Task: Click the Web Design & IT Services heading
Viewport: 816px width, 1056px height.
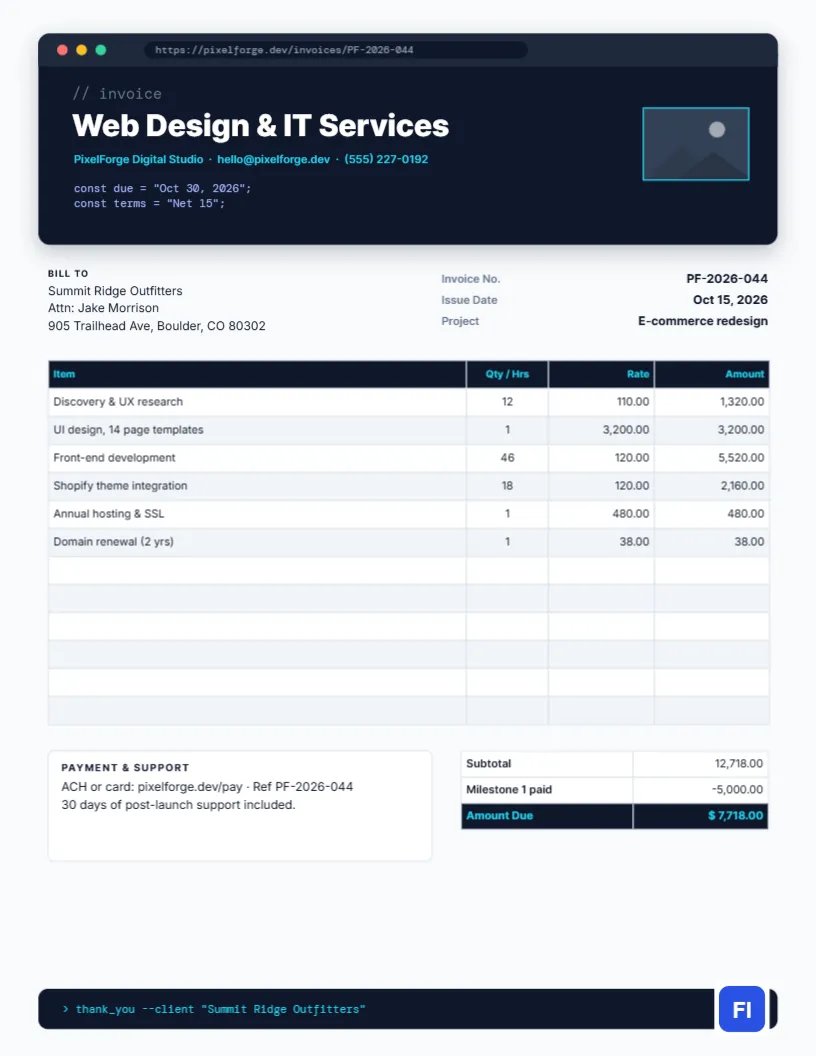Action: 261,126
